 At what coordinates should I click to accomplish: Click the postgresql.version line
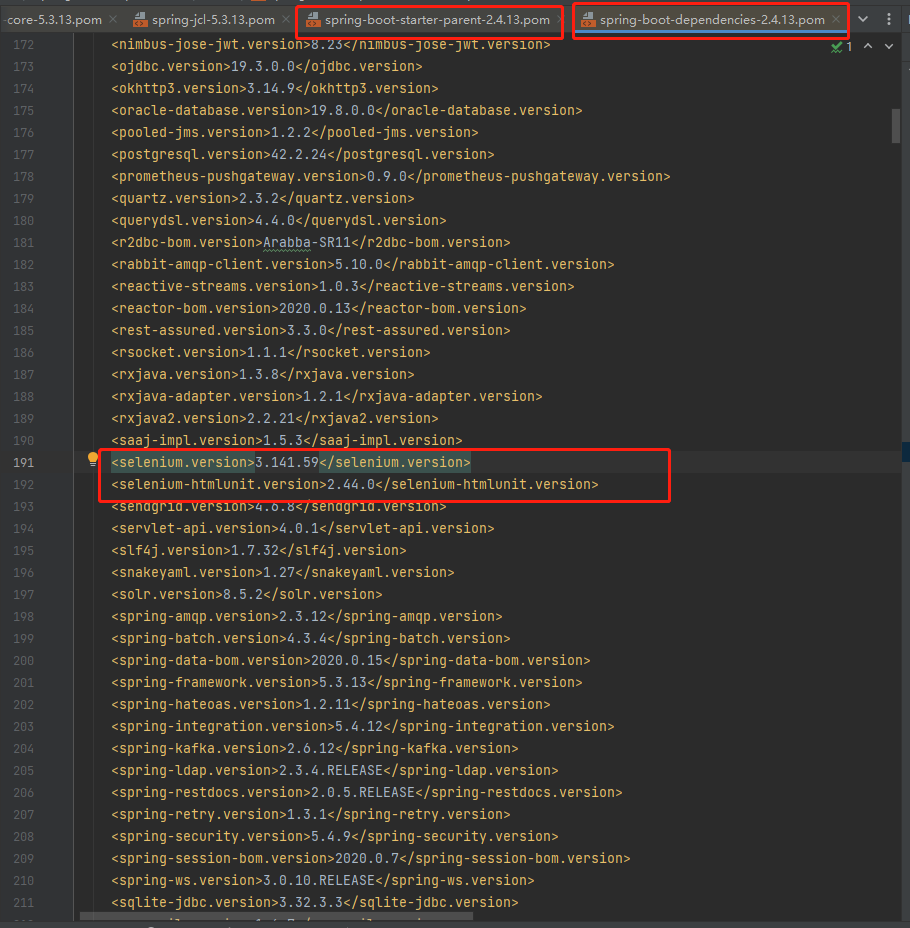pos(303,154)
